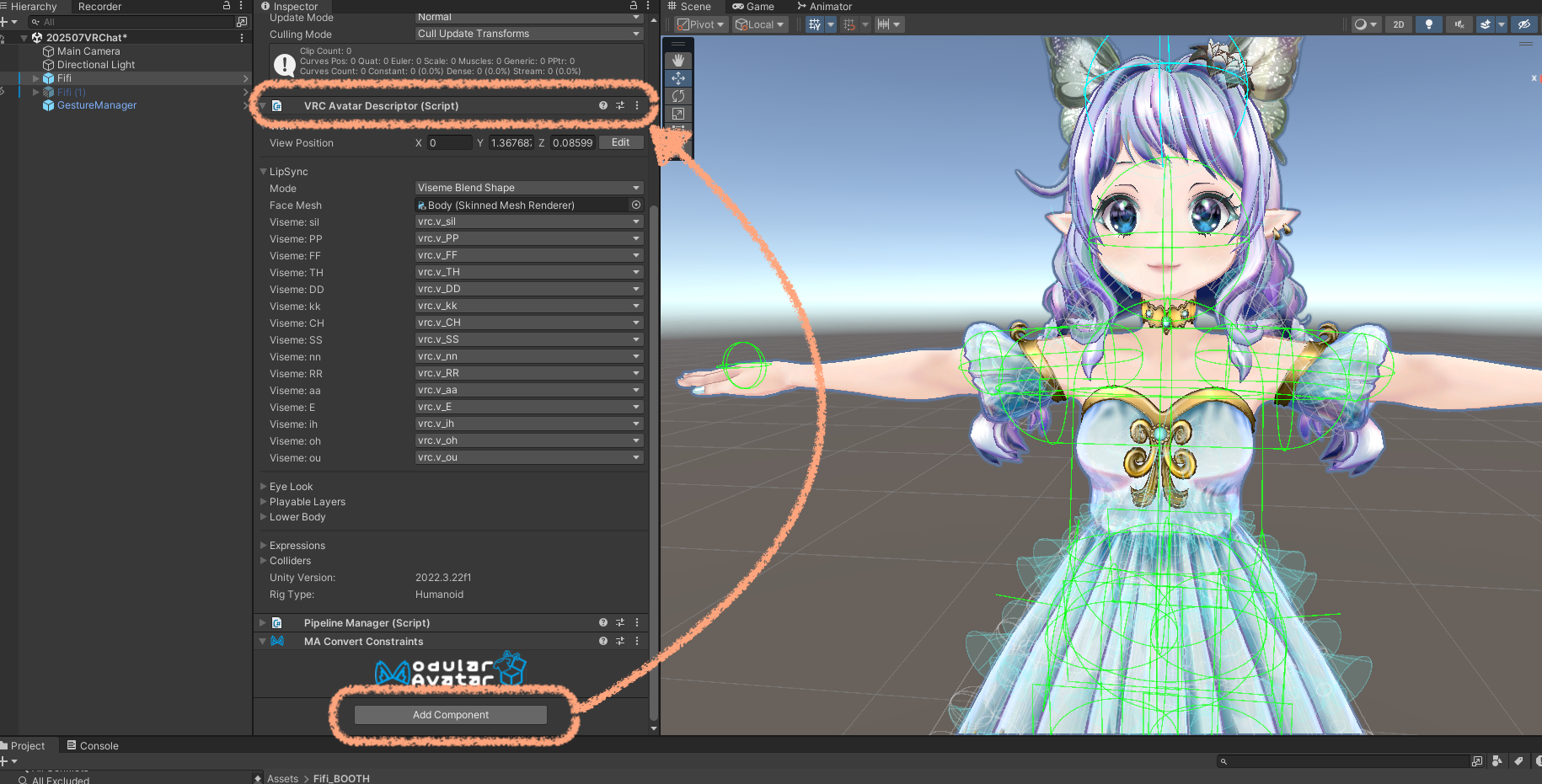The image size is (1542, 784).
Task: Click Hierarchy search-by-type window icon
Action: click(242, 22)
